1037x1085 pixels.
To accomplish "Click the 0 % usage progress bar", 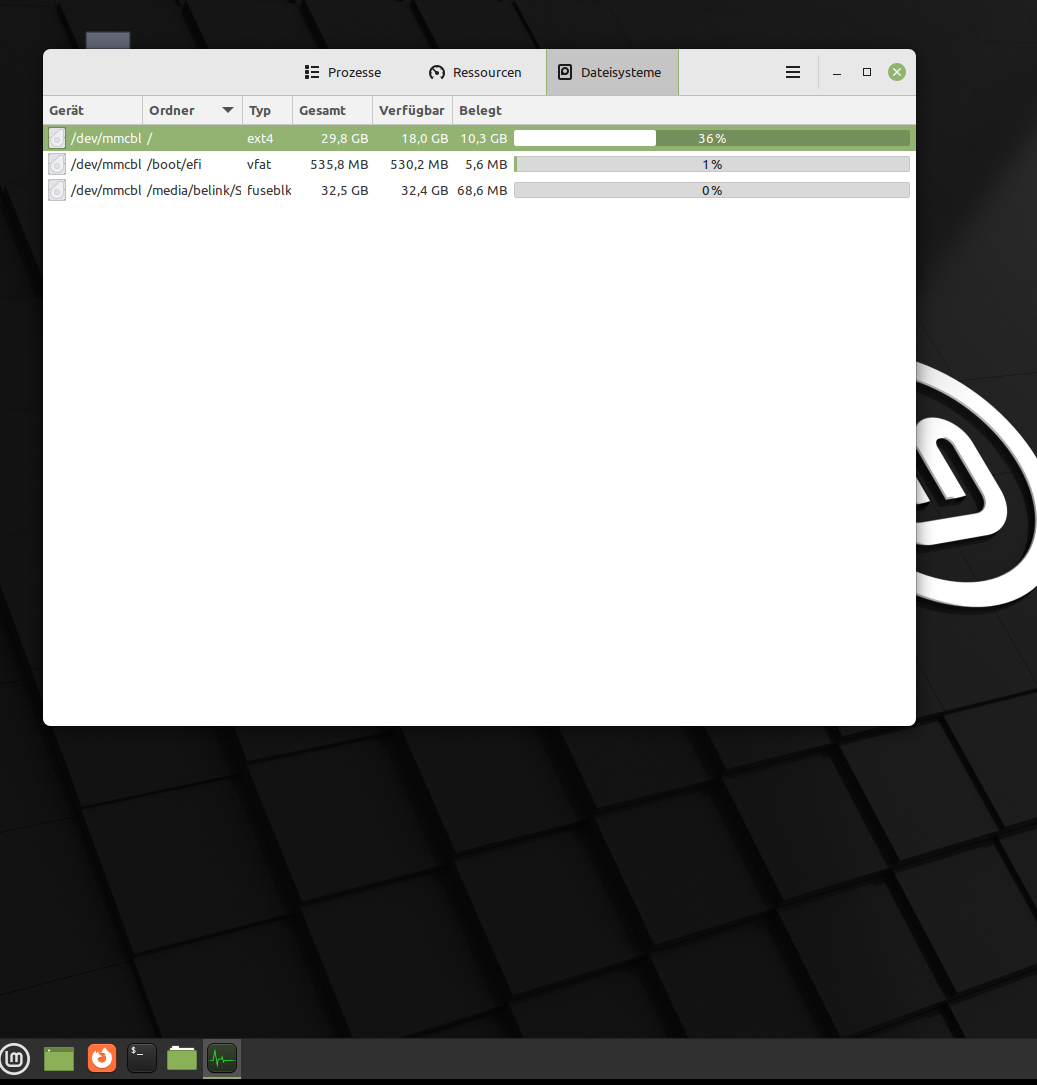I will tap(712, 190).
